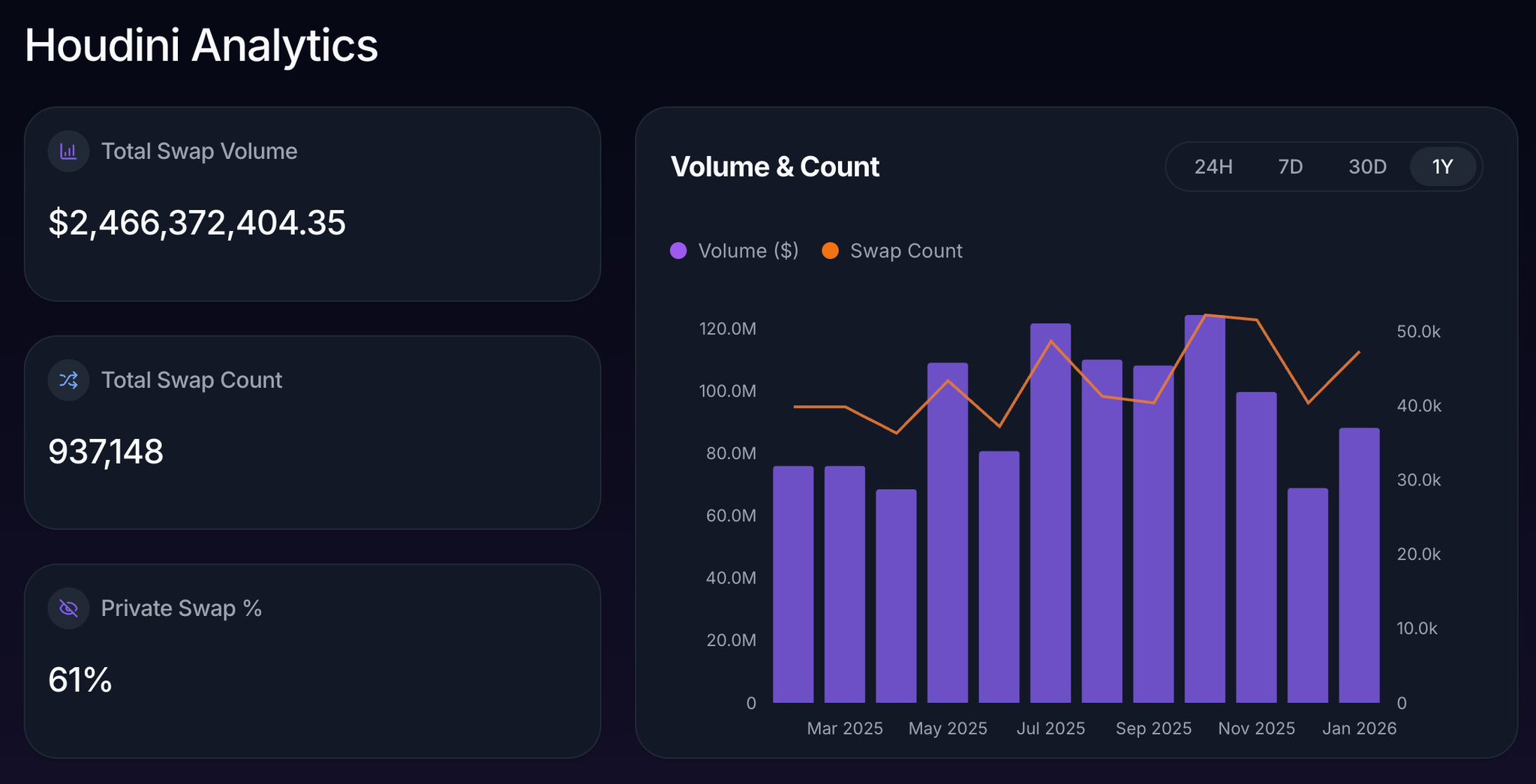This screenshot has height=784, width=1536.
Task: Toggle the Volume ($) series in the legend
Action: point(747,251)
